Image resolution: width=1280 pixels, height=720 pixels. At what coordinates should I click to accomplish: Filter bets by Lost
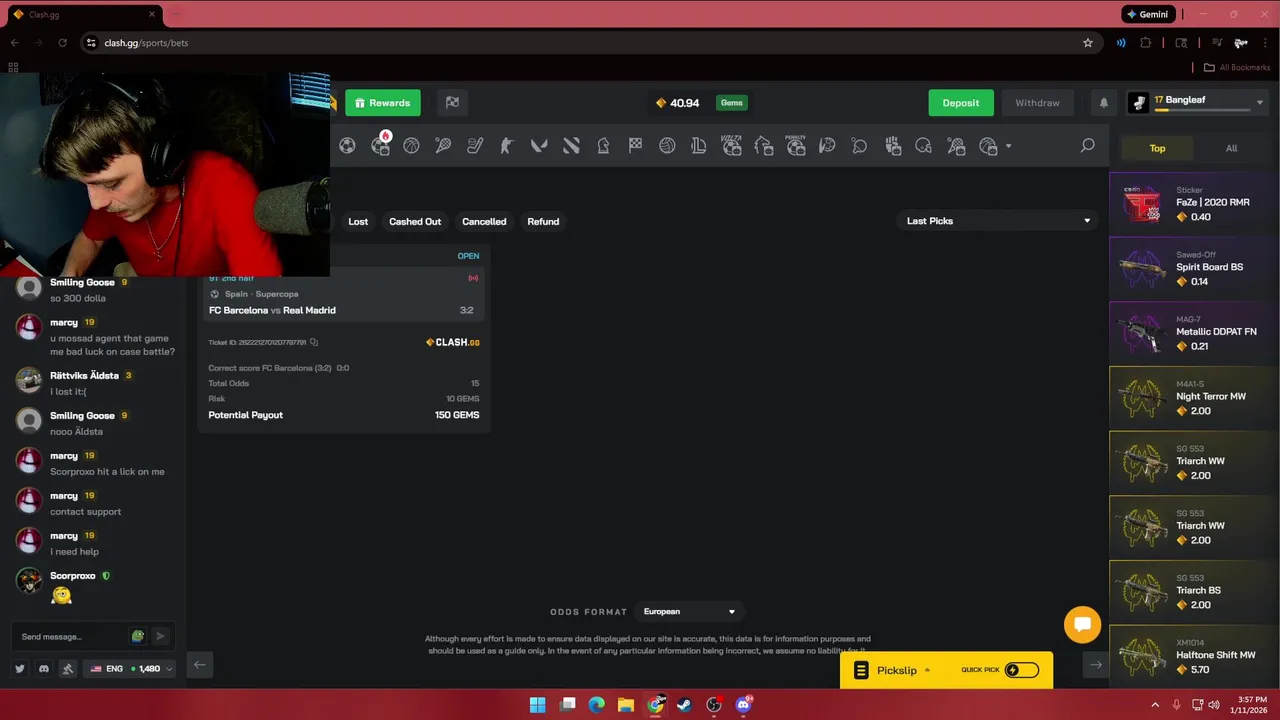click(x=358, y=221)
